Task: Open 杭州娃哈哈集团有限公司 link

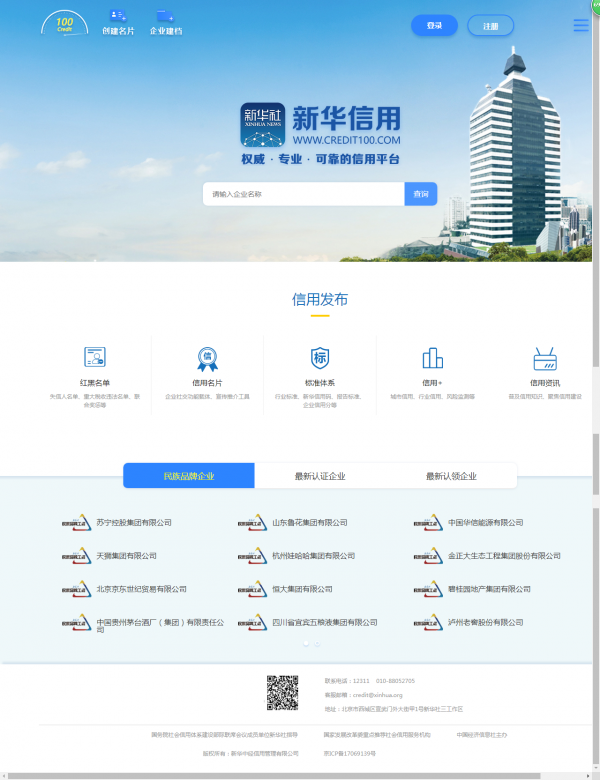Action: tap(313, 556)
